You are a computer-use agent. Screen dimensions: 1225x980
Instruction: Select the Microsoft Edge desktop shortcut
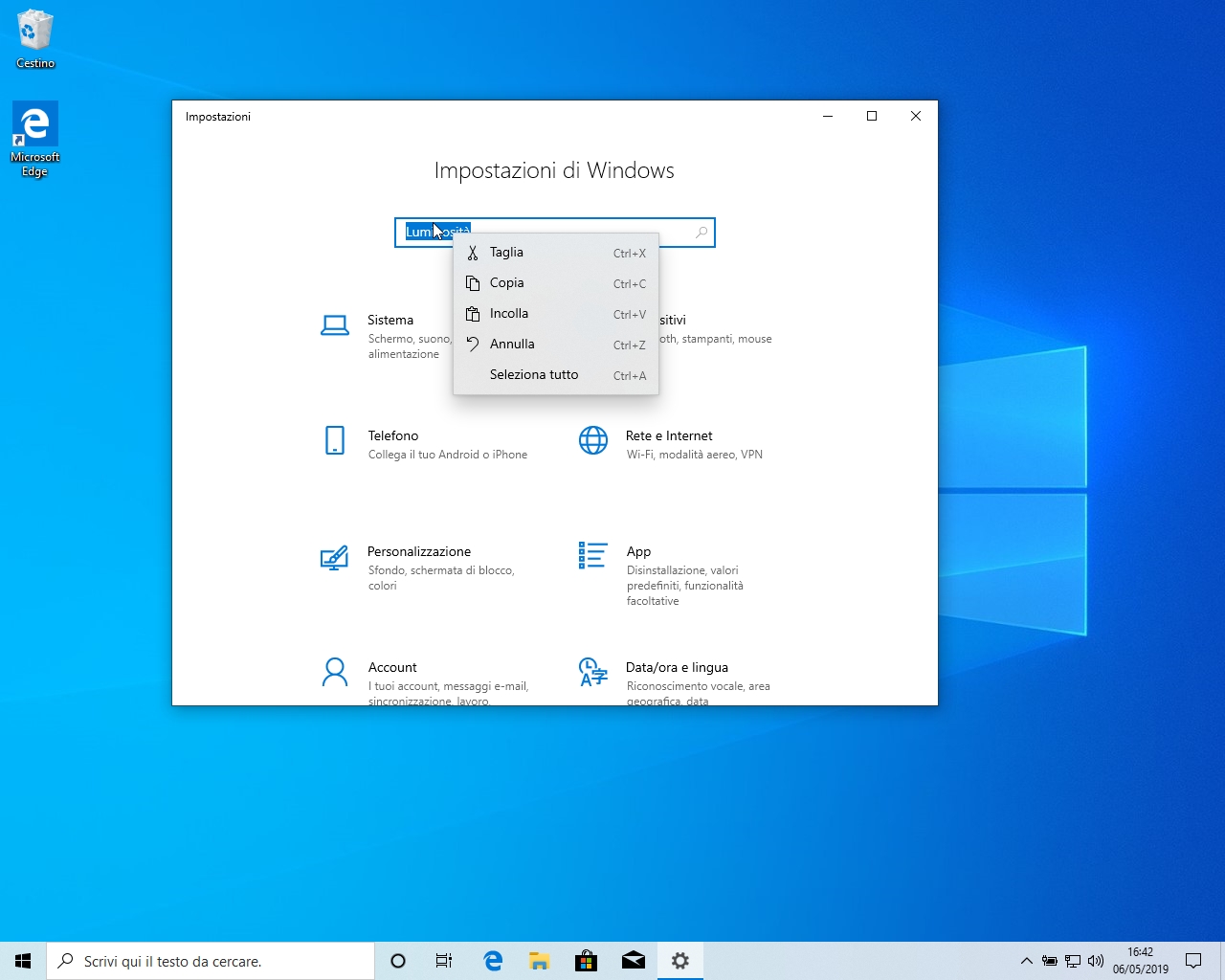point(35,140)
